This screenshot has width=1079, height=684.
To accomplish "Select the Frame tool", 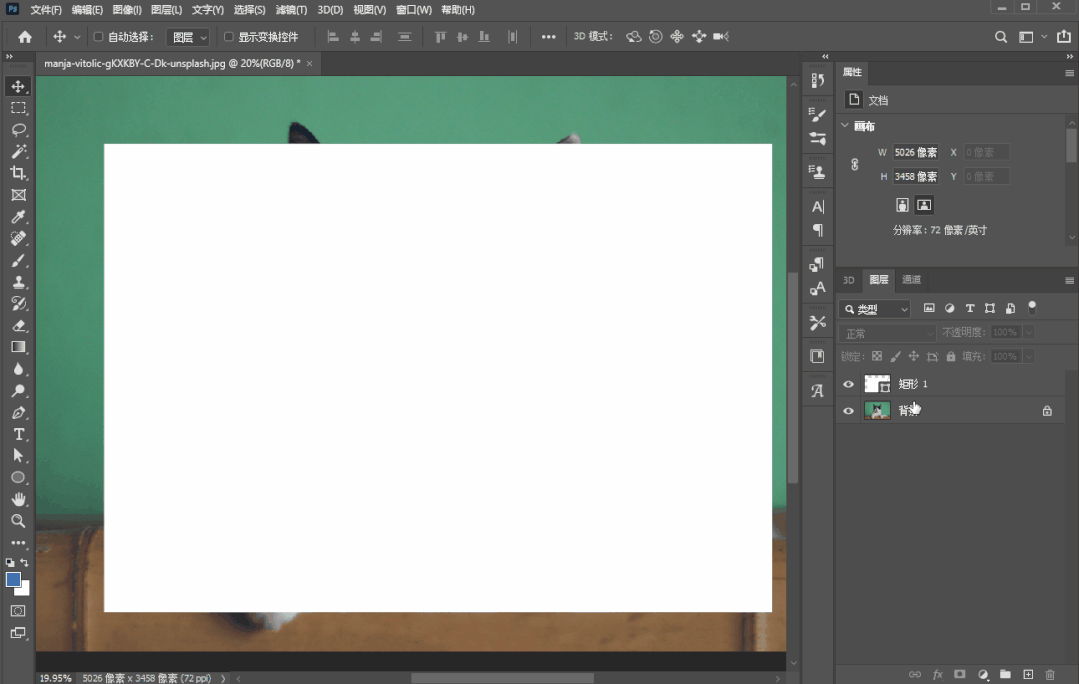I will point(19,195).
